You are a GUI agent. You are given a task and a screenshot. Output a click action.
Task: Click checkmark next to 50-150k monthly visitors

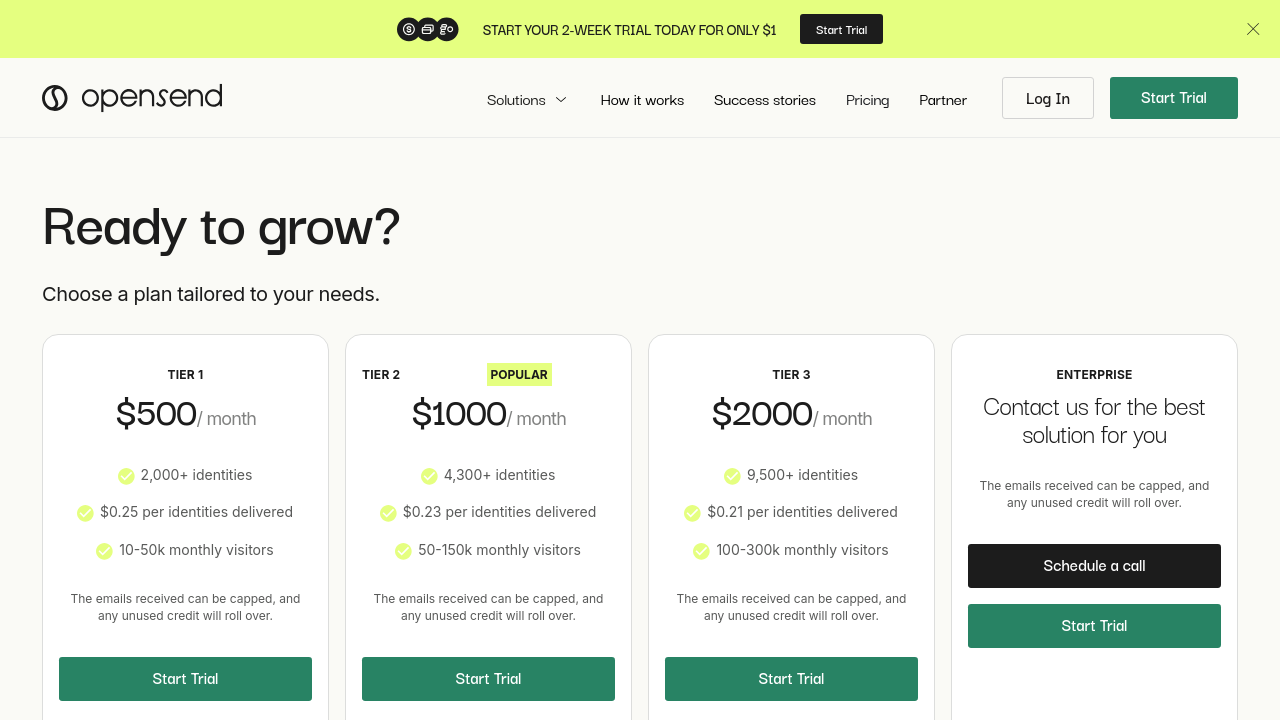[x=403, y=551]
